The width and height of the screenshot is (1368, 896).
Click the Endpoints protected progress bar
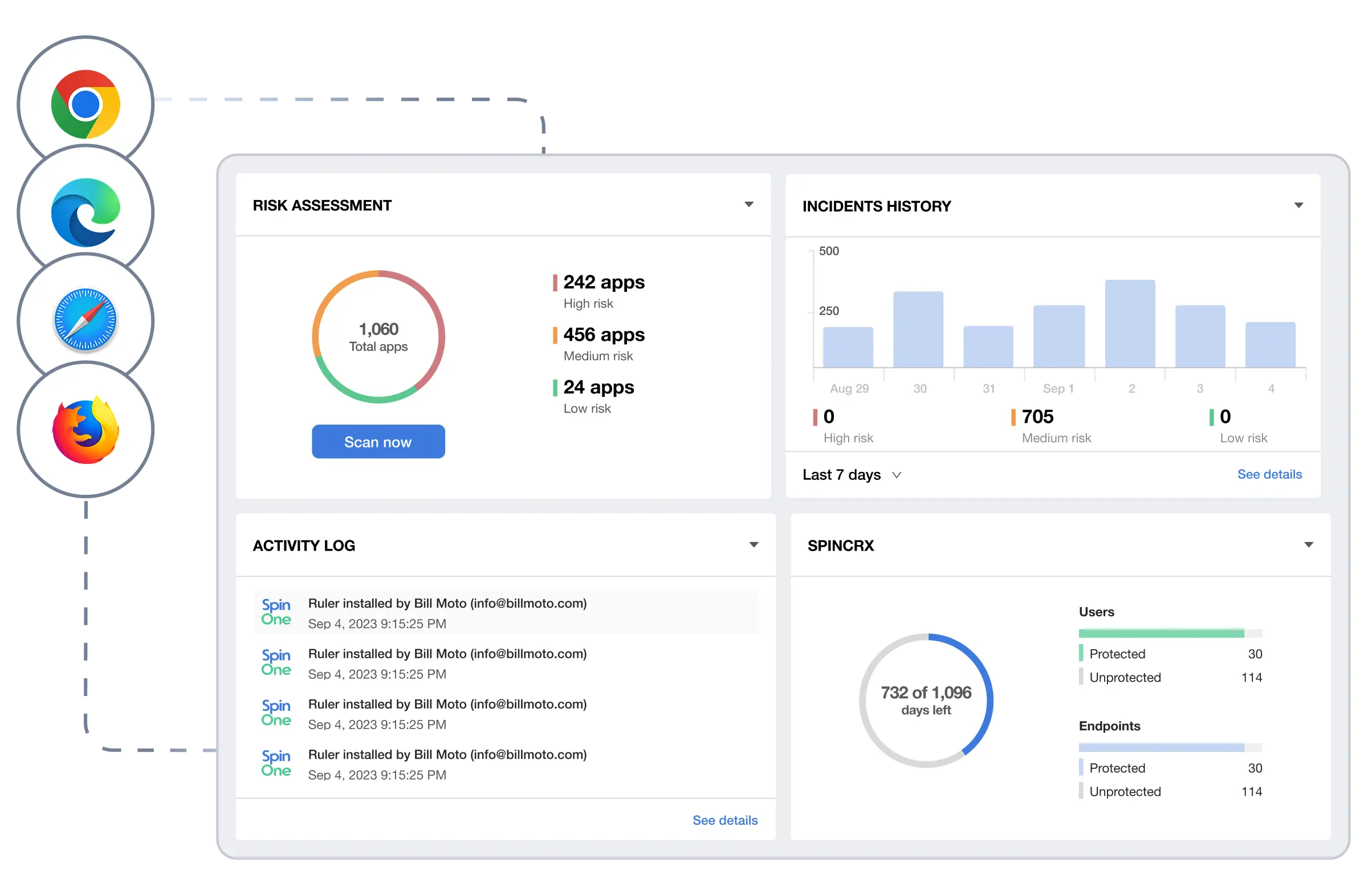click(1161, 748)
